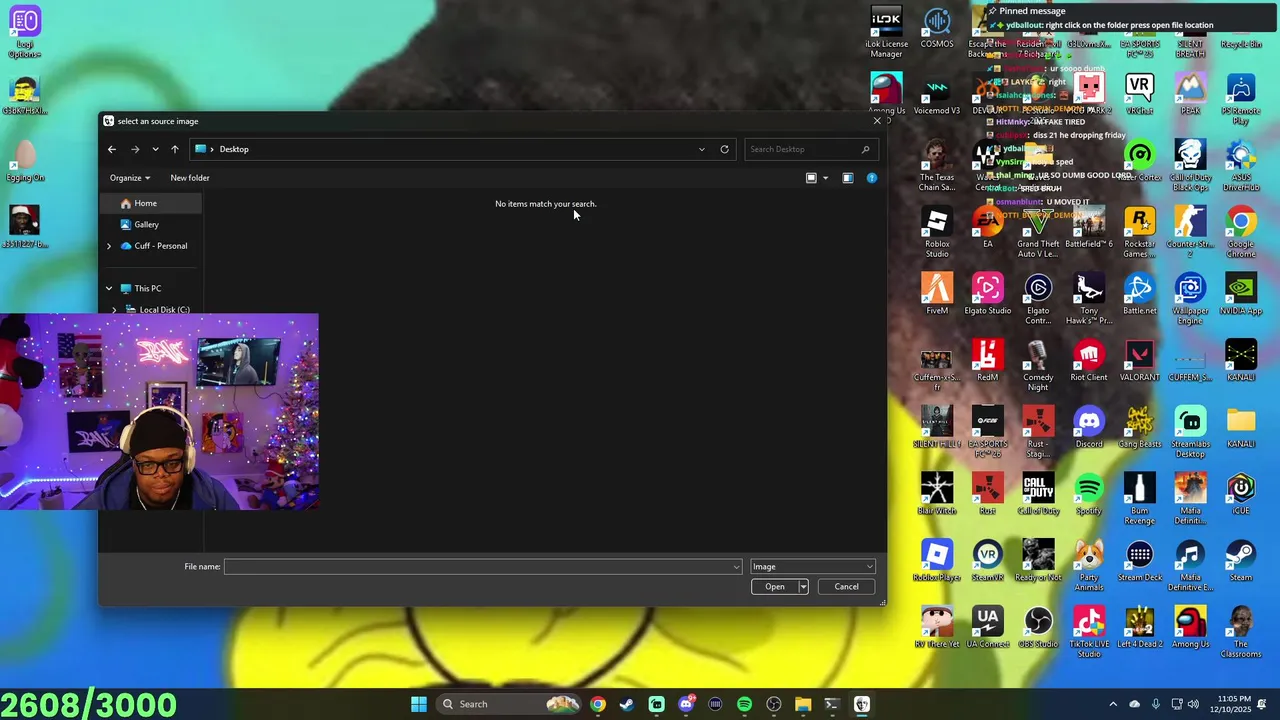Select the Elgato Studio desktop icon
The width and height of the screenshot is (1280, 720).
[x=988, y=294]
